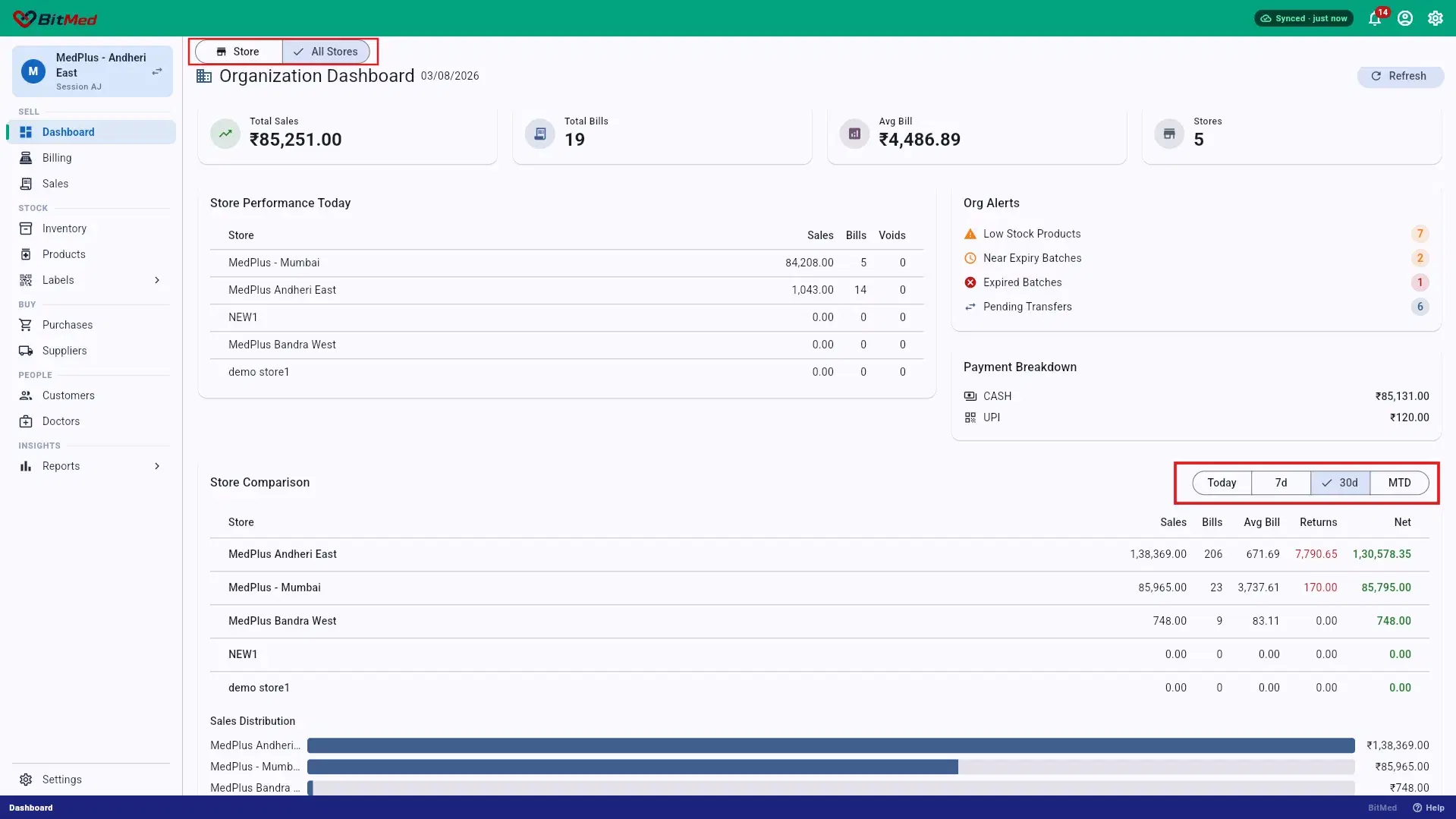Click the Total Bills receipt icon
This screenshot has height=819, width=1456.
coord(540,134)
